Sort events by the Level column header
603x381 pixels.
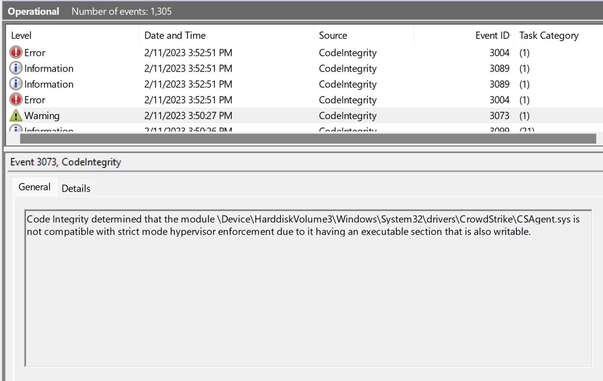[21, 35]
